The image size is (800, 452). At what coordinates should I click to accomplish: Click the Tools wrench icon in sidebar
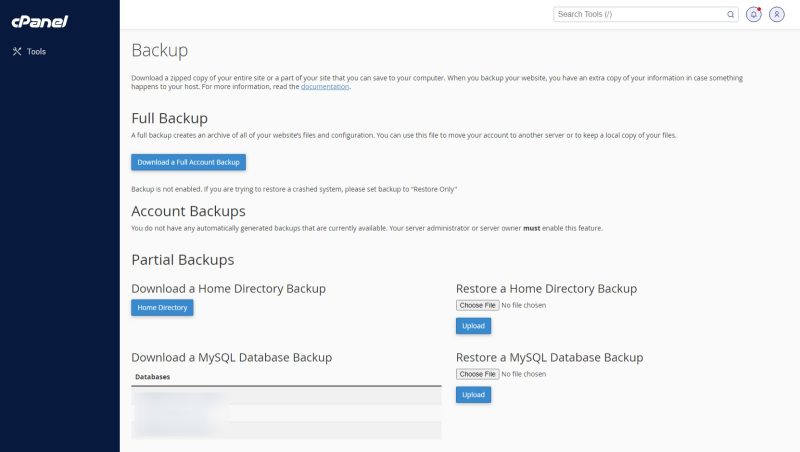(16, 52)
